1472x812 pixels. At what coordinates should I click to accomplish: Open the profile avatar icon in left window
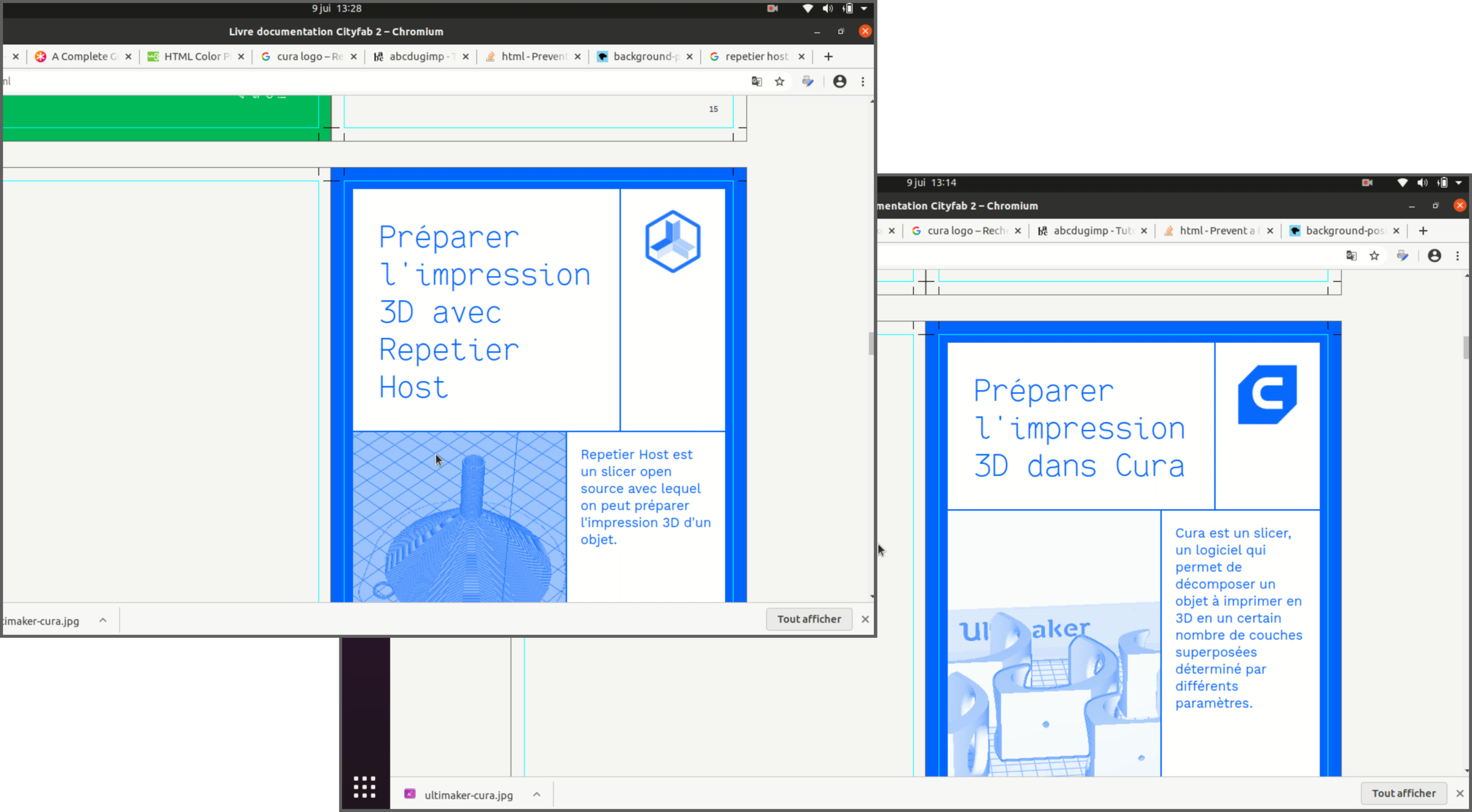tap(840, 82)
